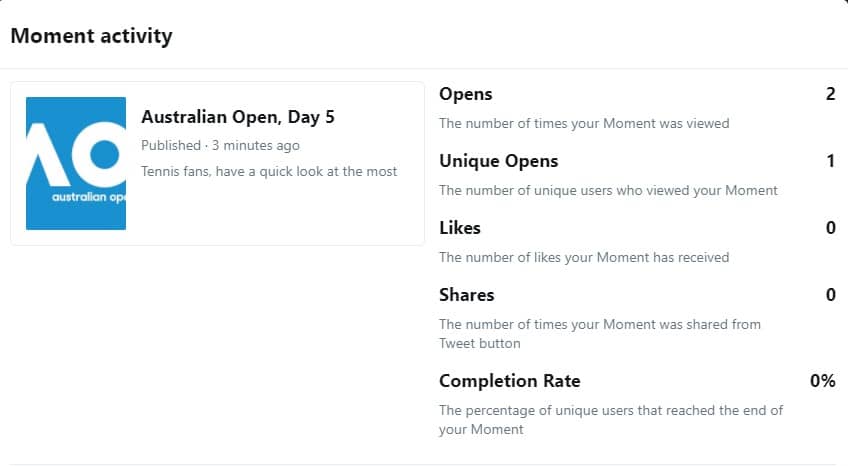The image size is (848, 466).
Task: Select the Unique Opens count value 1
Action: [831, 161]
